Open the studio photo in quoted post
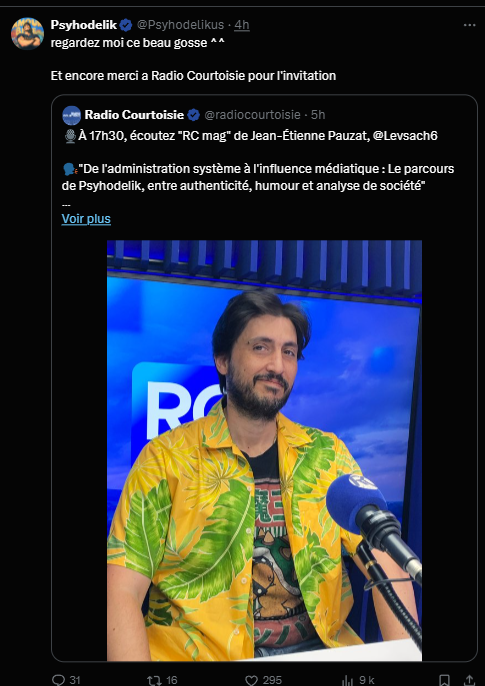The image size is (485, 686). [264, 450]
